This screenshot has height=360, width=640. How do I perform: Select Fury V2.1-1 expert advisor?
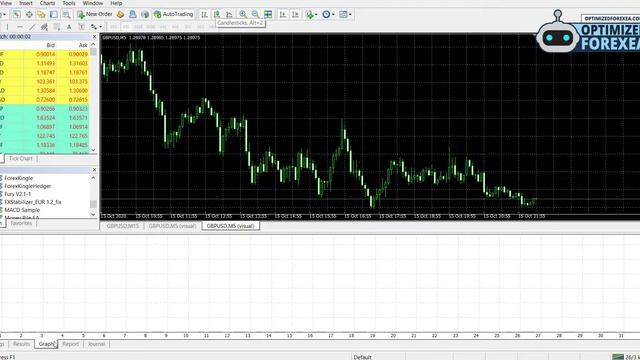18,194
